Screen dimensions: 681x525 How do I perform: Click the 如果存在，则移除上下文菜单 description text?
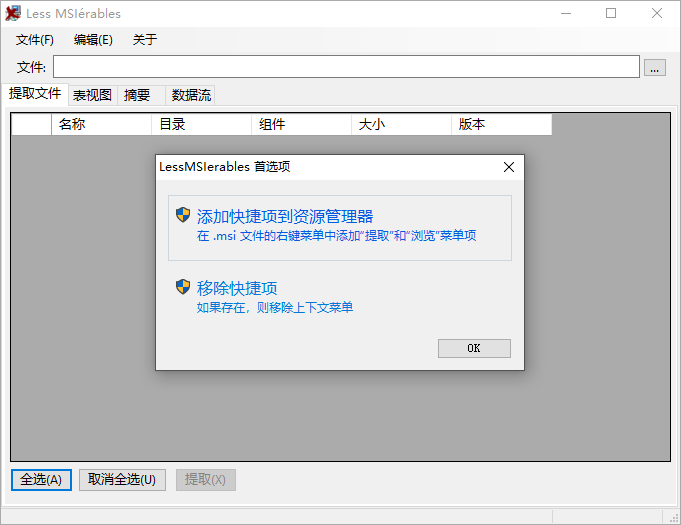(x=274, y=307)
